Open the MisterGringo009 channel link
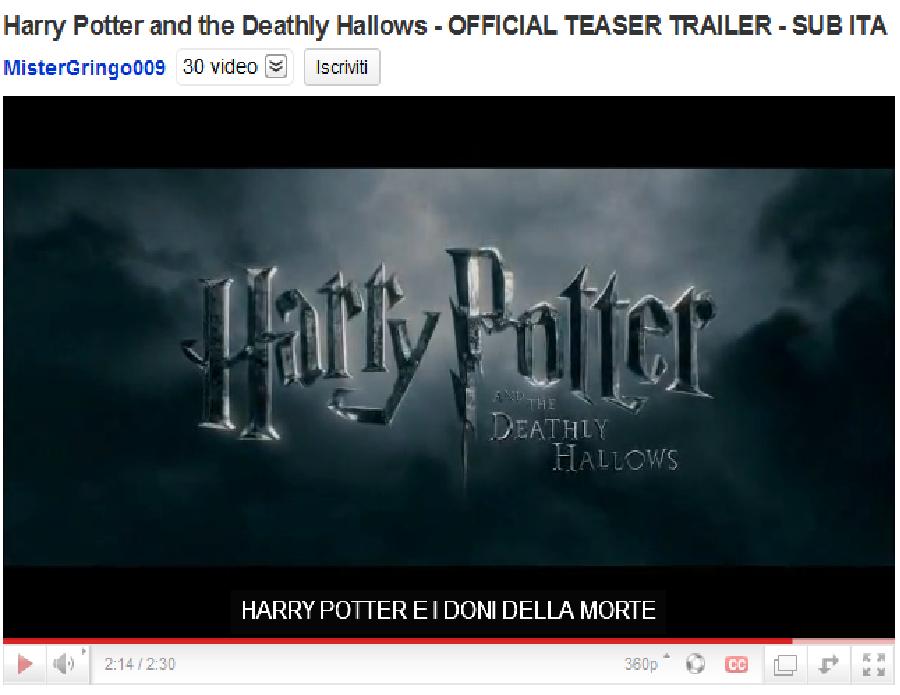 click(x=84, y=68)
